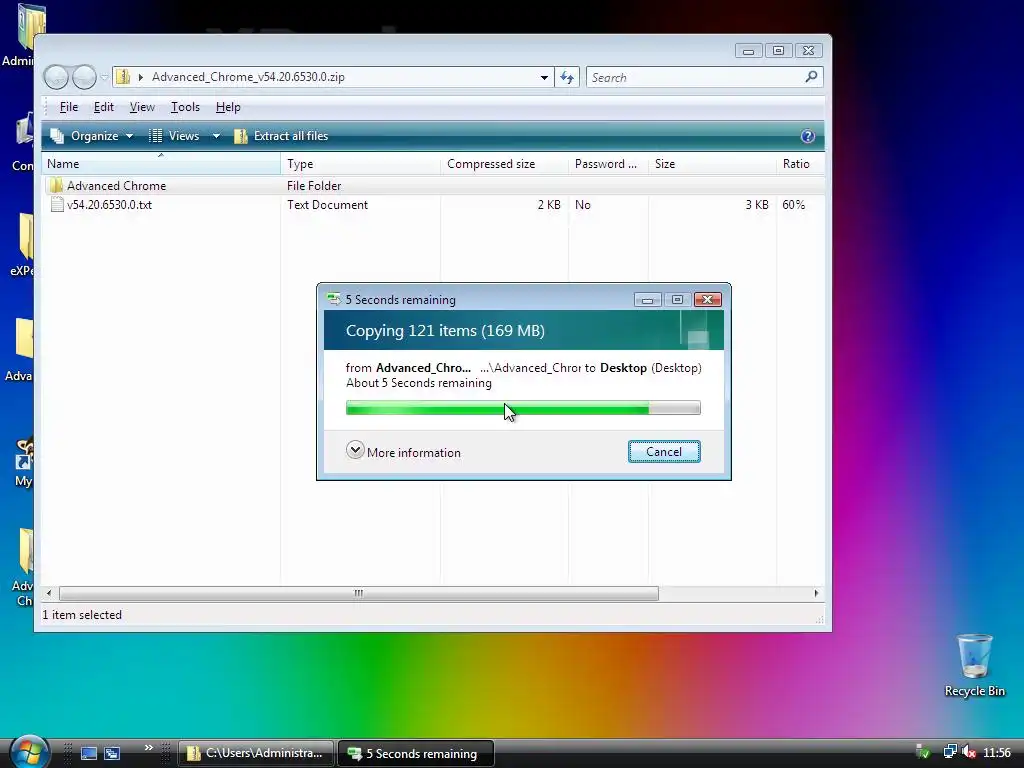Sort by the Name column header
Image resolution: width=1024 pixels, height=768 pixels.
161,164
